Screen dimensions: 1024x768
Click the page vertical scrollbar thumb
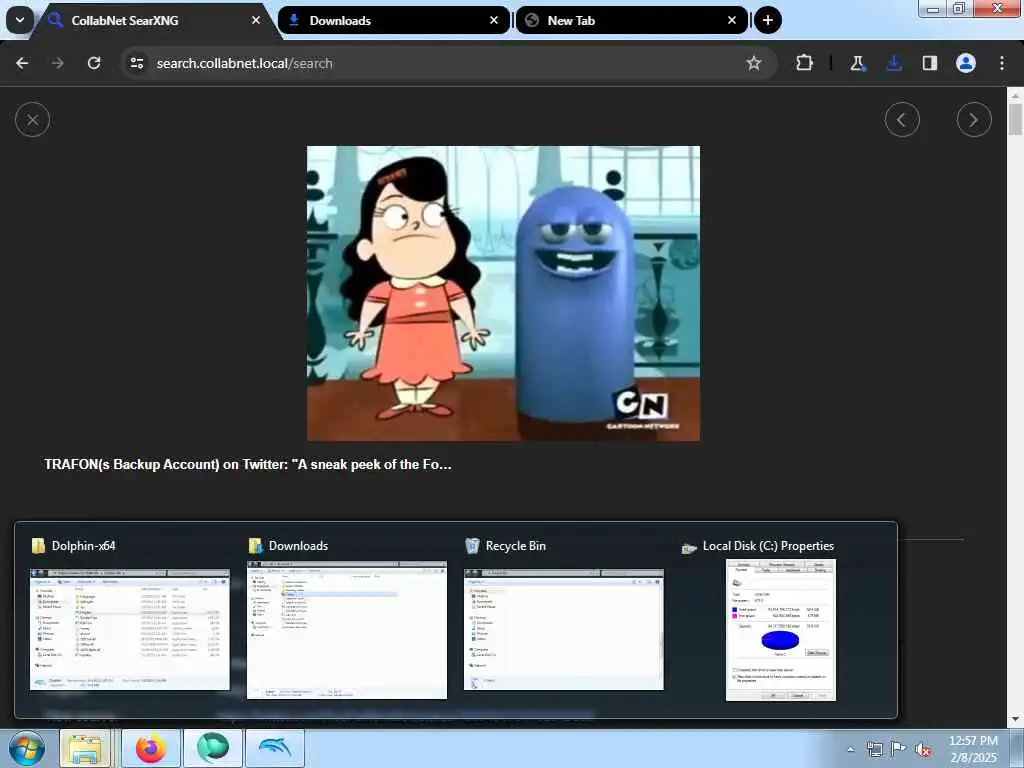1015,119
